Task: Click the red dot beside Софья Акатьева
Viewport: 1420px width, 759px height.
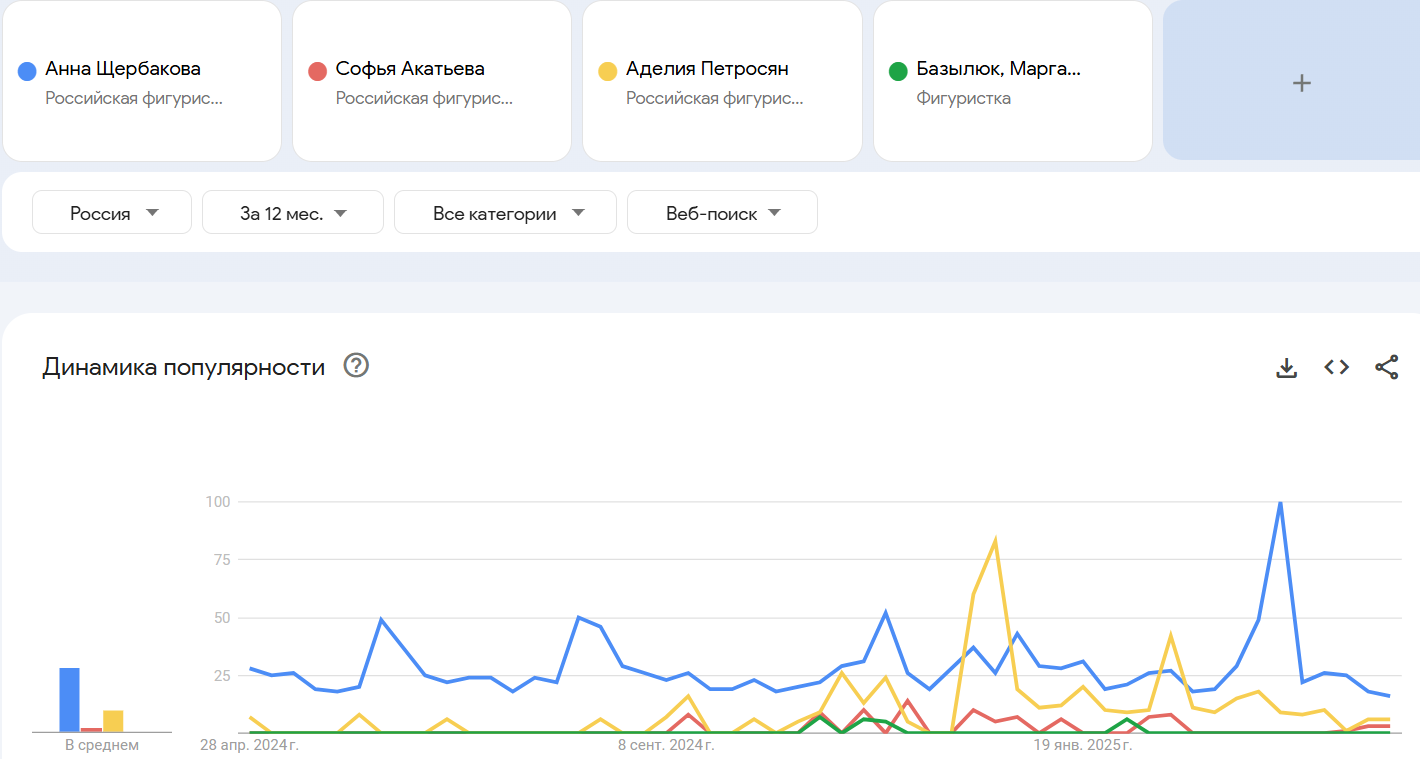Action: click(318, 71)
